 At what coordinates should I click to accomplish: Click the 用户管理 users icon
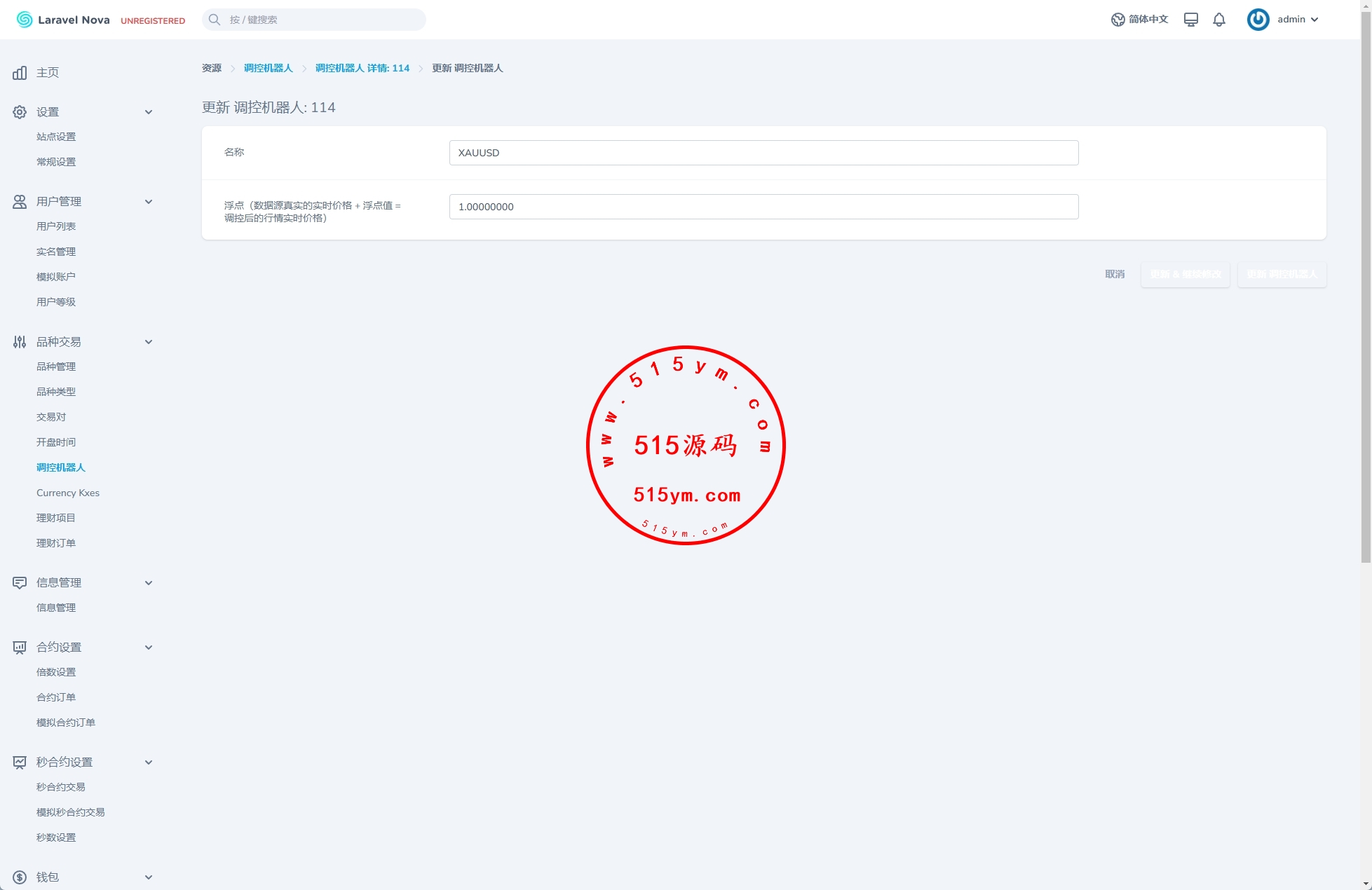tap(20, 202)
